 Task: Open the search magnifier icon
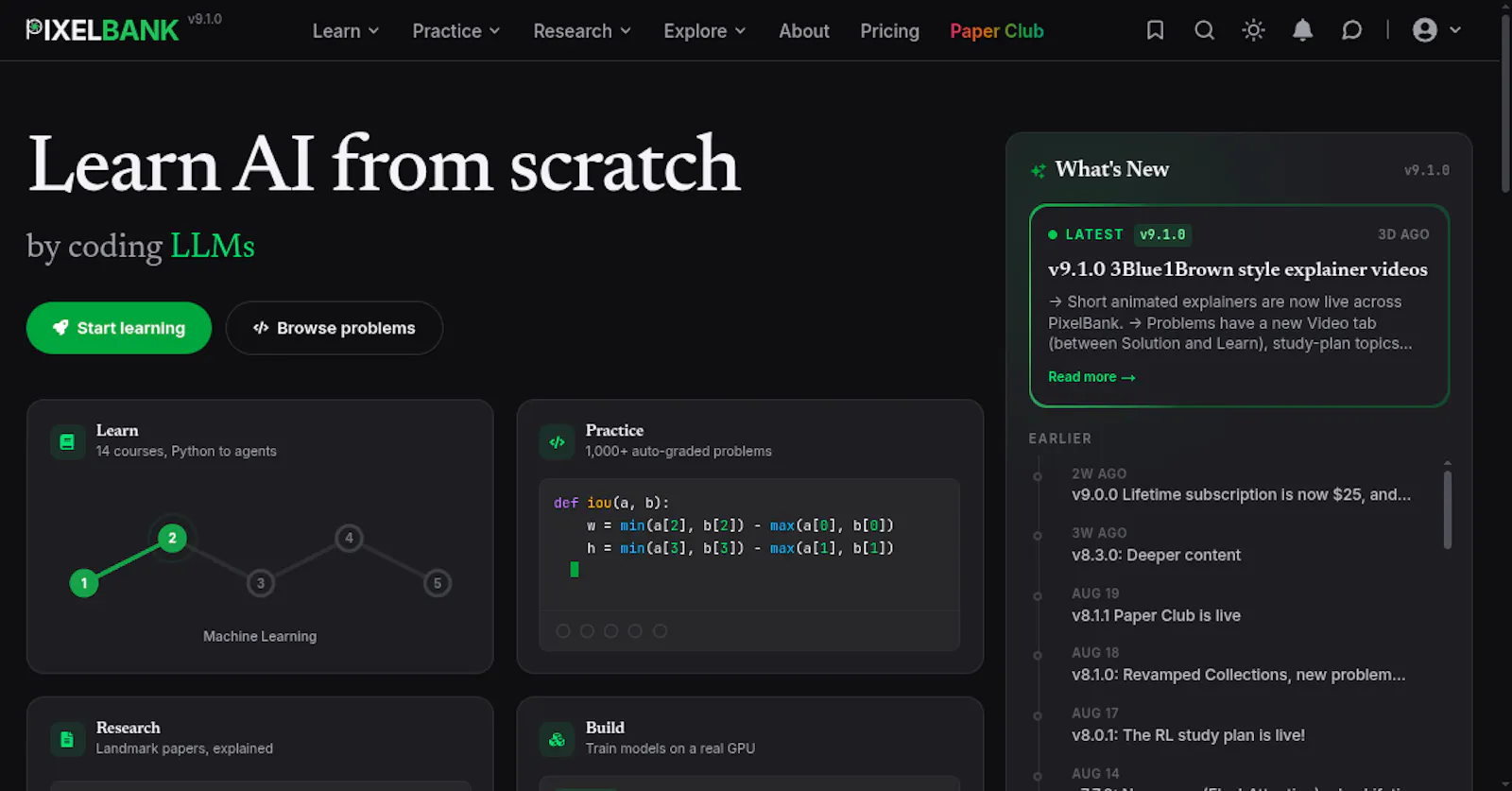1204,30
